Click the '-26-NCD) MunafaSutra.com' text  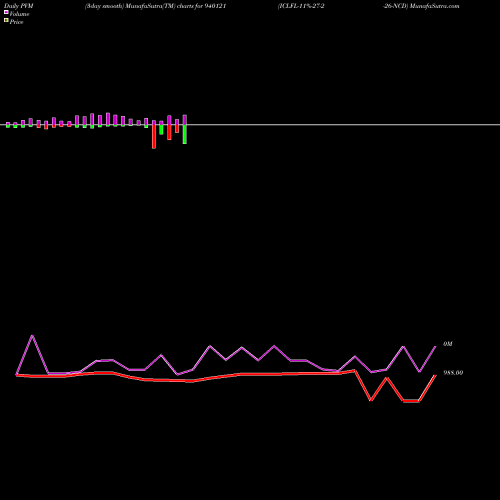421,6
